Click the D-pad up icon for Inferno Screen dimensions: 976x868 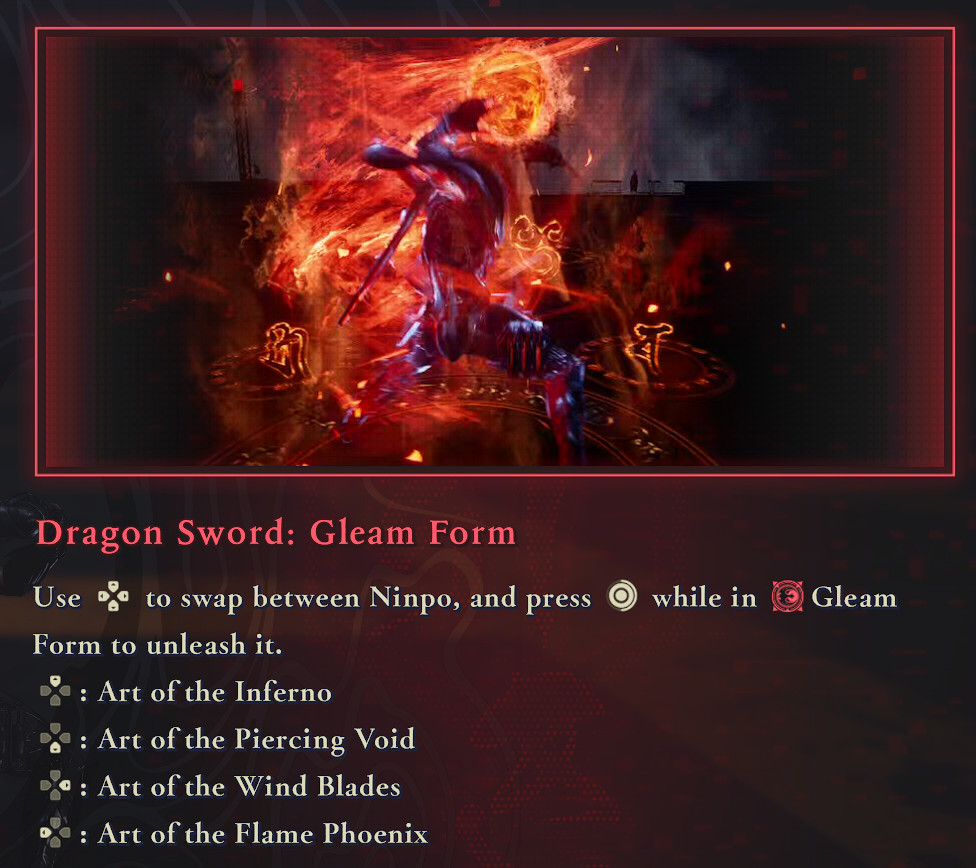point(55,691)
